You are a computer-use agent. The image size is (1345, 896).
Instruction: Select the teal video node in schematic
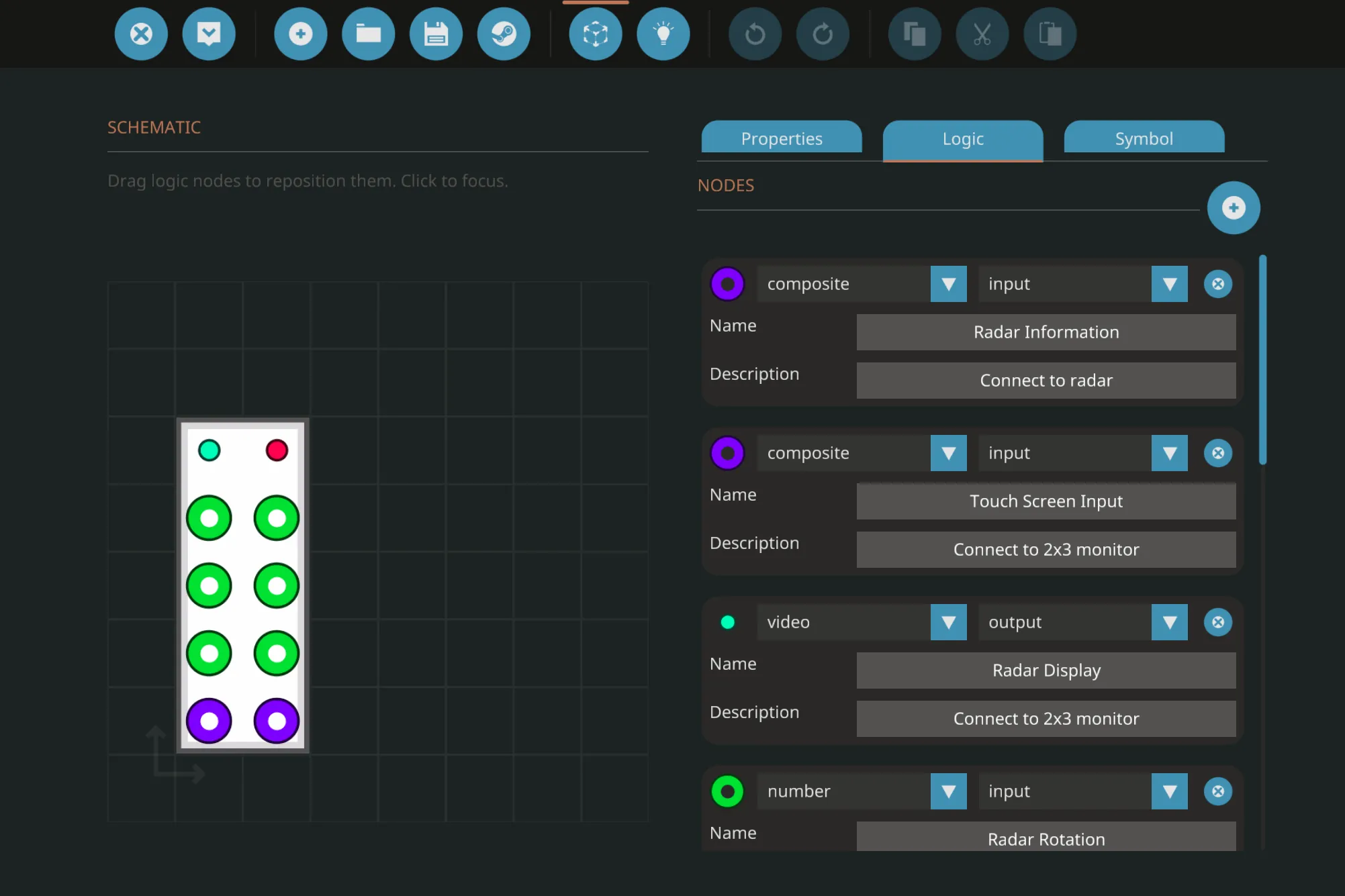210,450
